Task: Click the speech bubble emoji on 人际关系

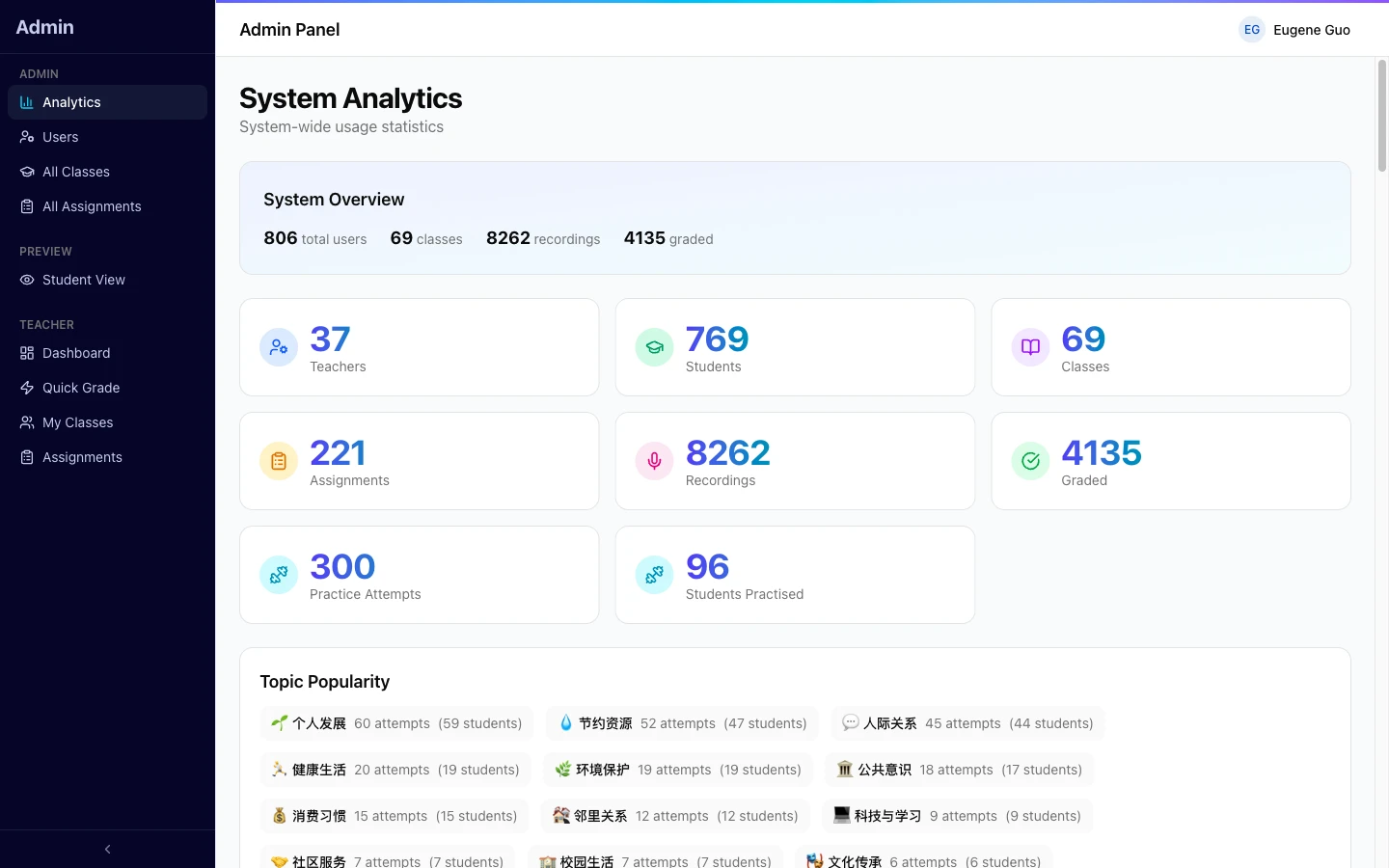Action: coord(851,722)
